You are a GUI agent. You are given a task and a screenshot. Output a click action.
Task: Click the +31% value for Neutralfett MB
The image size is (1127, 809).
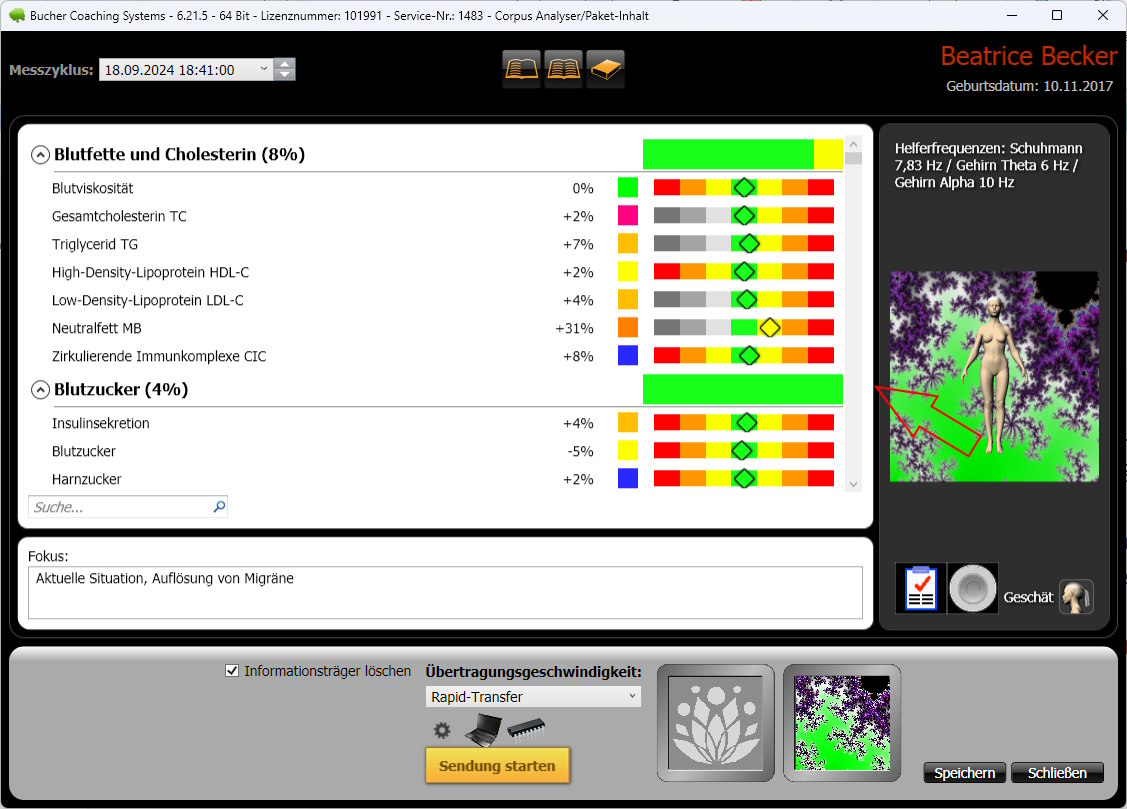click(x=574, y=328)
